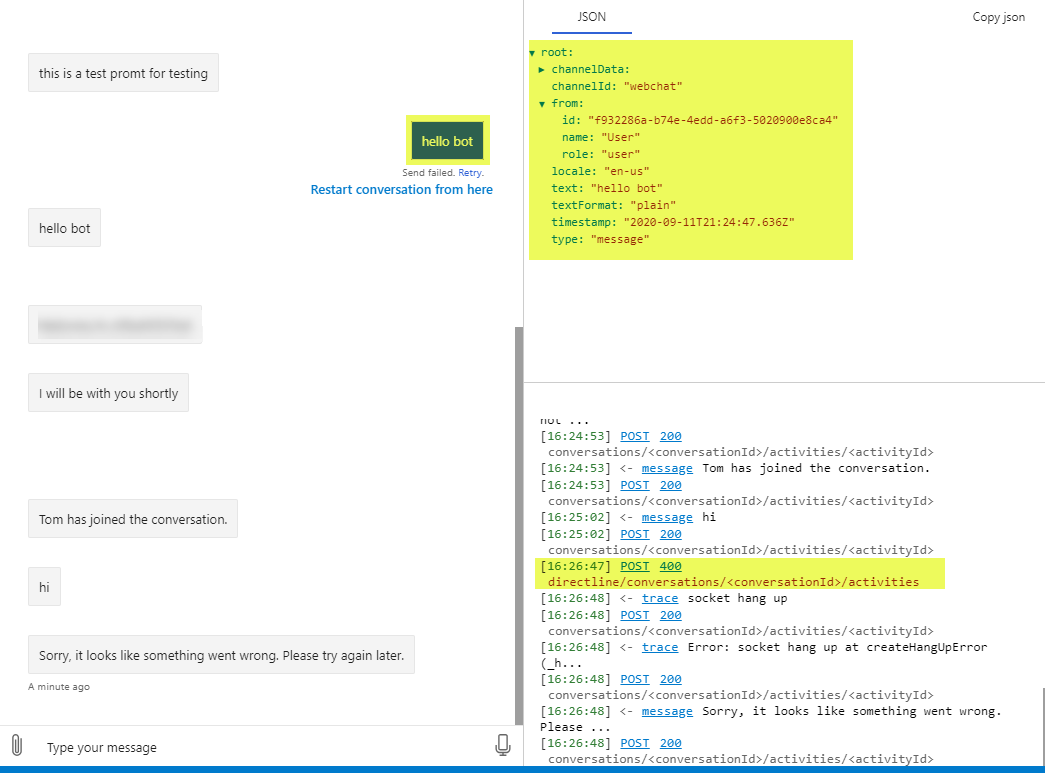This screenshot has height=773, width=1045.
Task: Click the 200 status link at 16:24:53
Action: tap(670, 436)
